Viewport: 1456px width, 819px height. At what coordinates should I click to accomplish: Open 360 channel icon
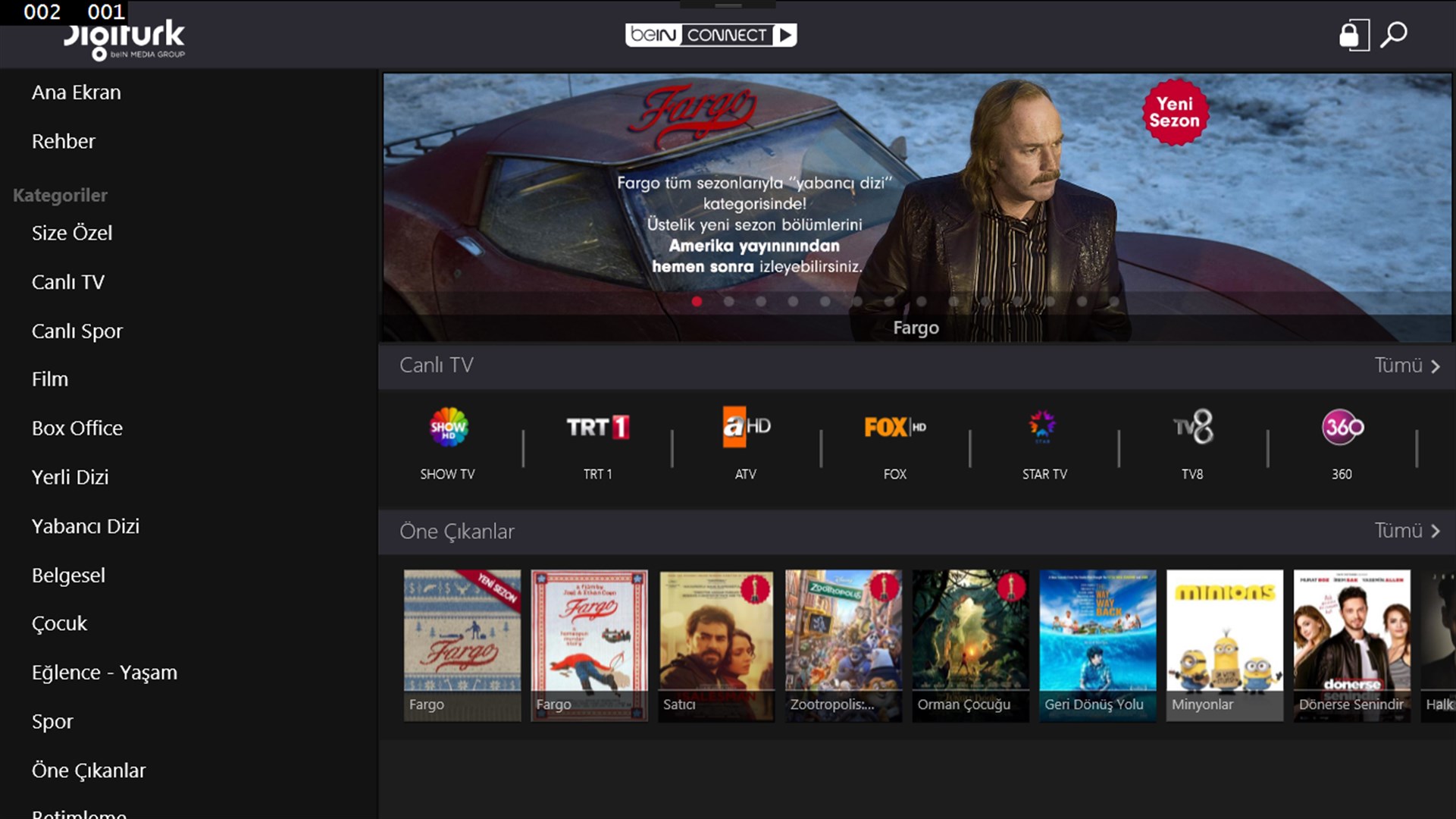(x=1342, y=428)
